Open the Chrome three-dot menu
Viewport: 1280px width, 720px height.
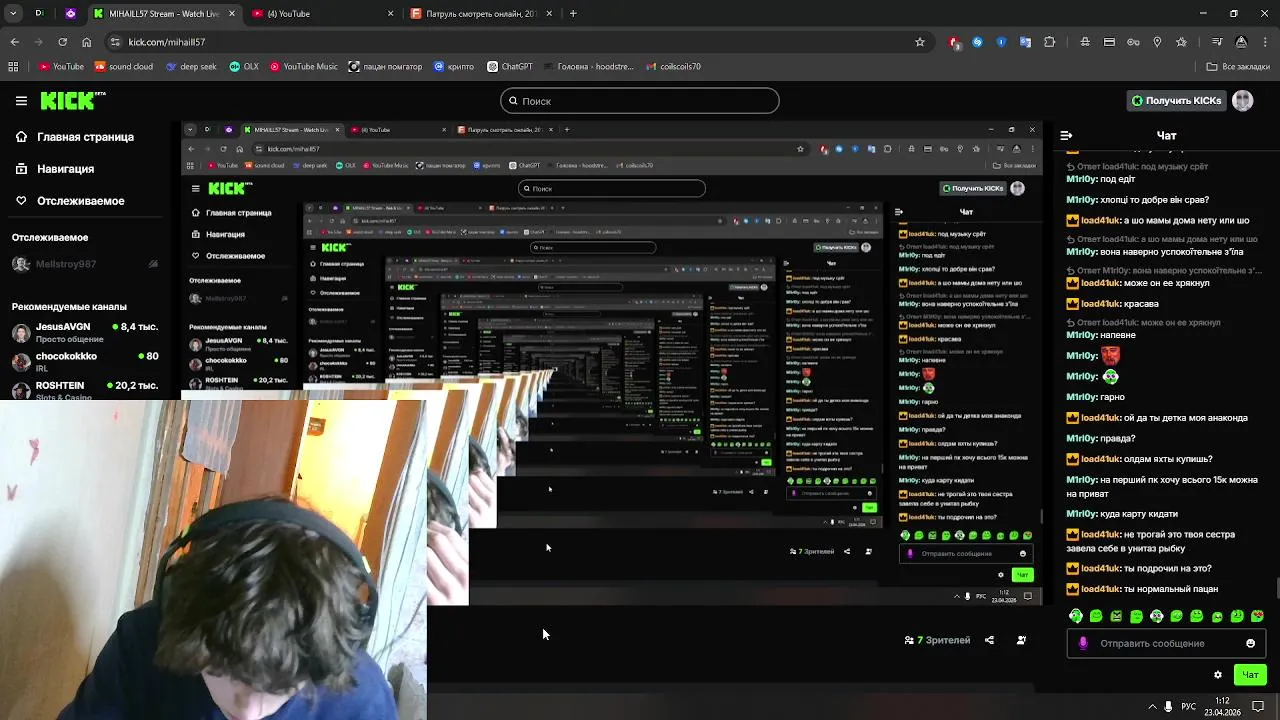coord(1265,42)
